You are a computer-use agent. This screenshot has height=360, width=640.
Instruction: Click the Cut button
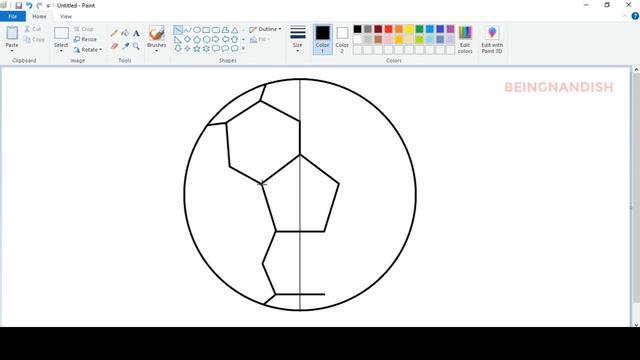tap(33, 29)
